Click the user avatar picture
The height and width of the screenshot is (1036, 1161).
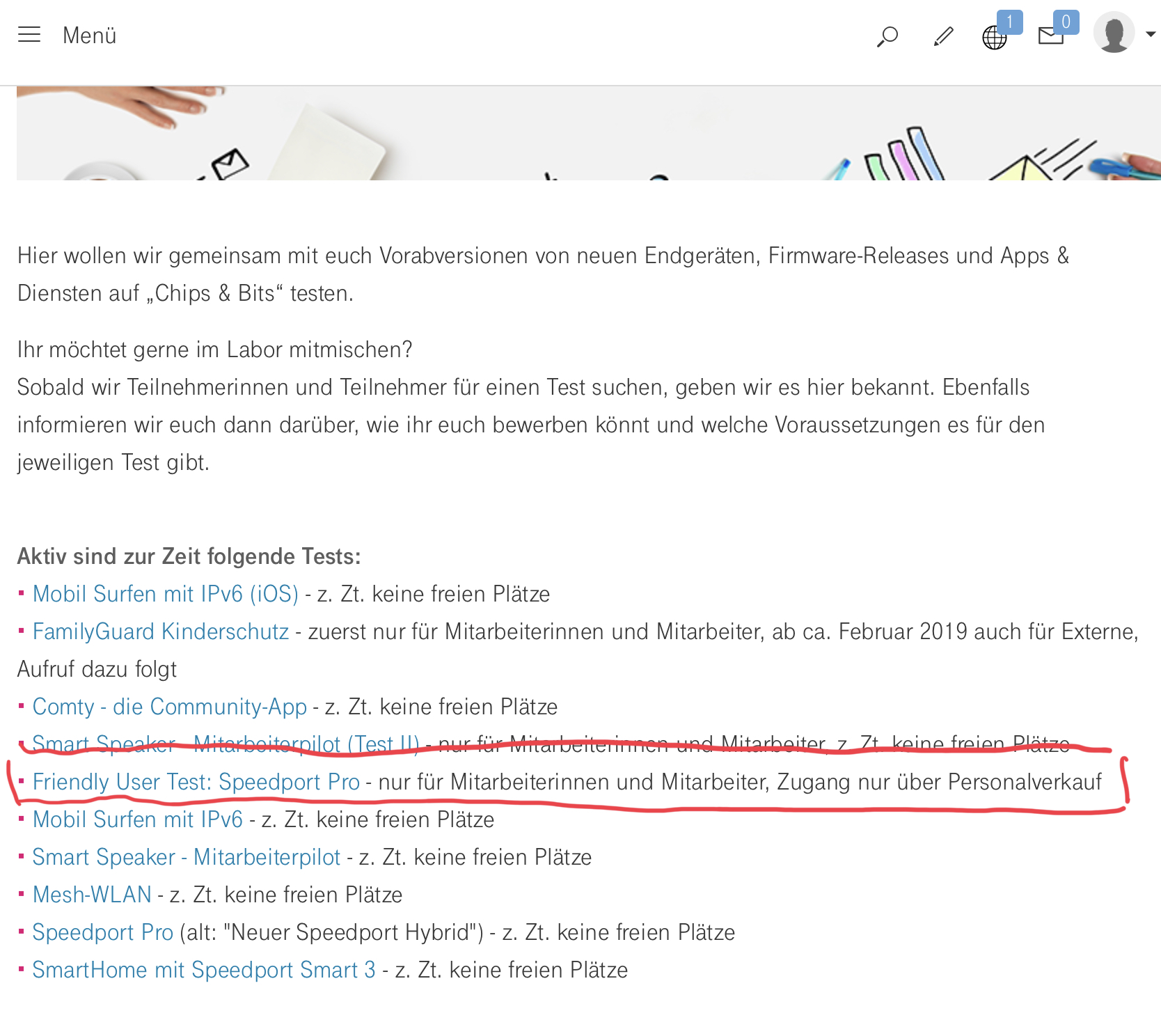tap(1114, 32)
